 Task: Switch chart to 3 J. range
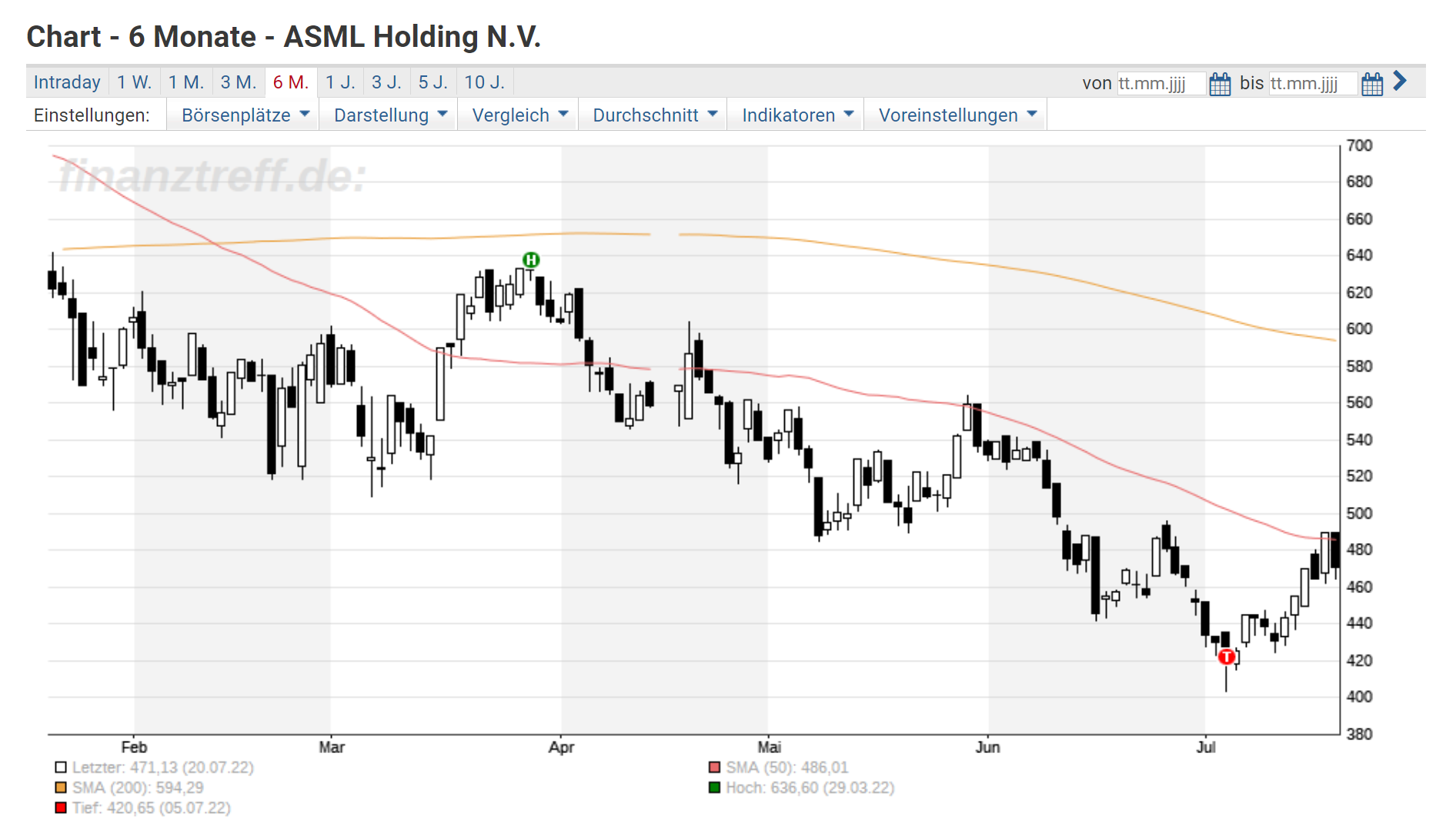[386, 82]
